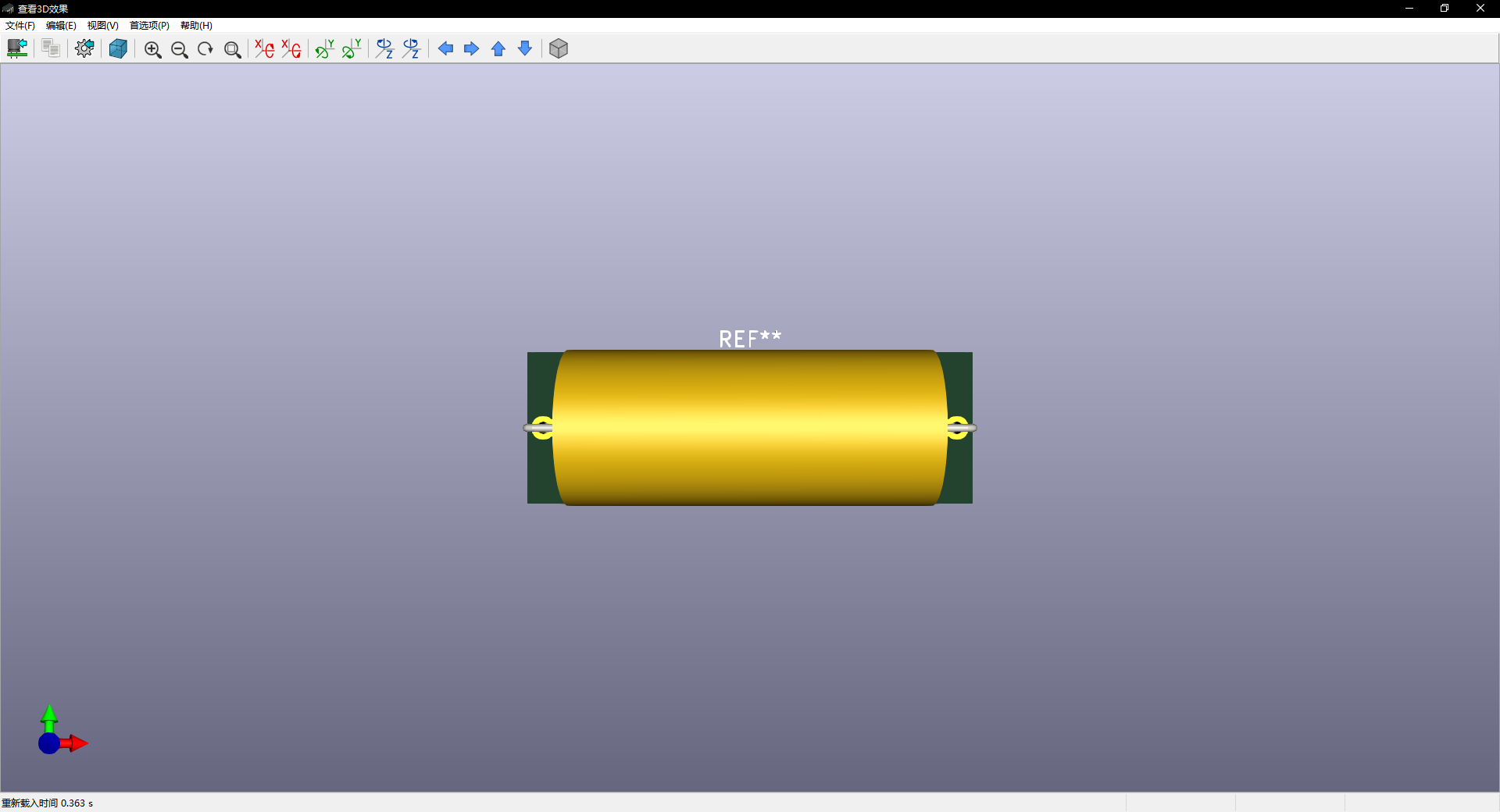This screenshot has width=1500, height=812.
Task: Zoom out with the magnifier minus icon
Action: (x=179, y=49)
